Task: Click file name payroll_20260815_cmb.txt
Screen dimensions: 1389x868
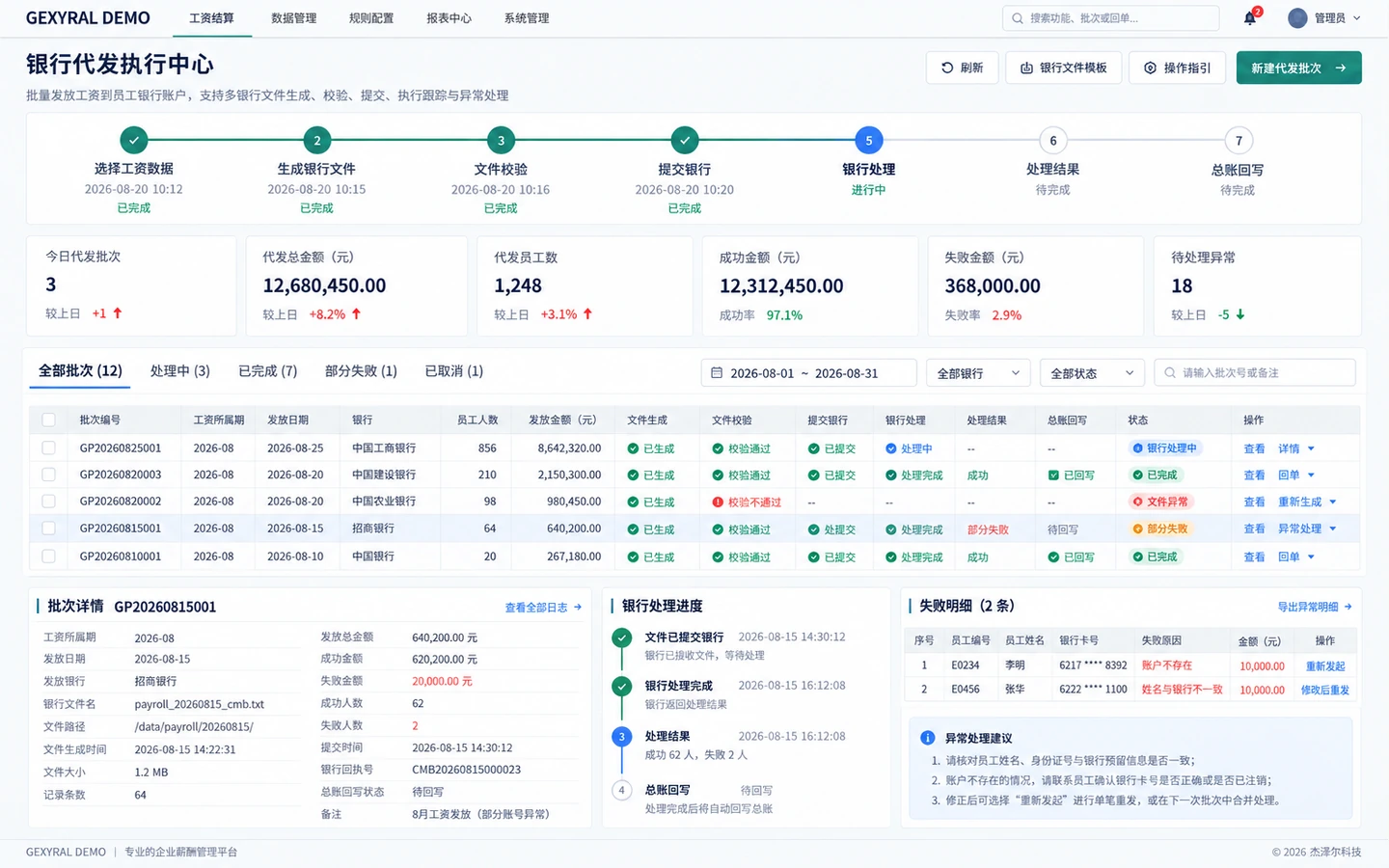Action: coord(199,705)
